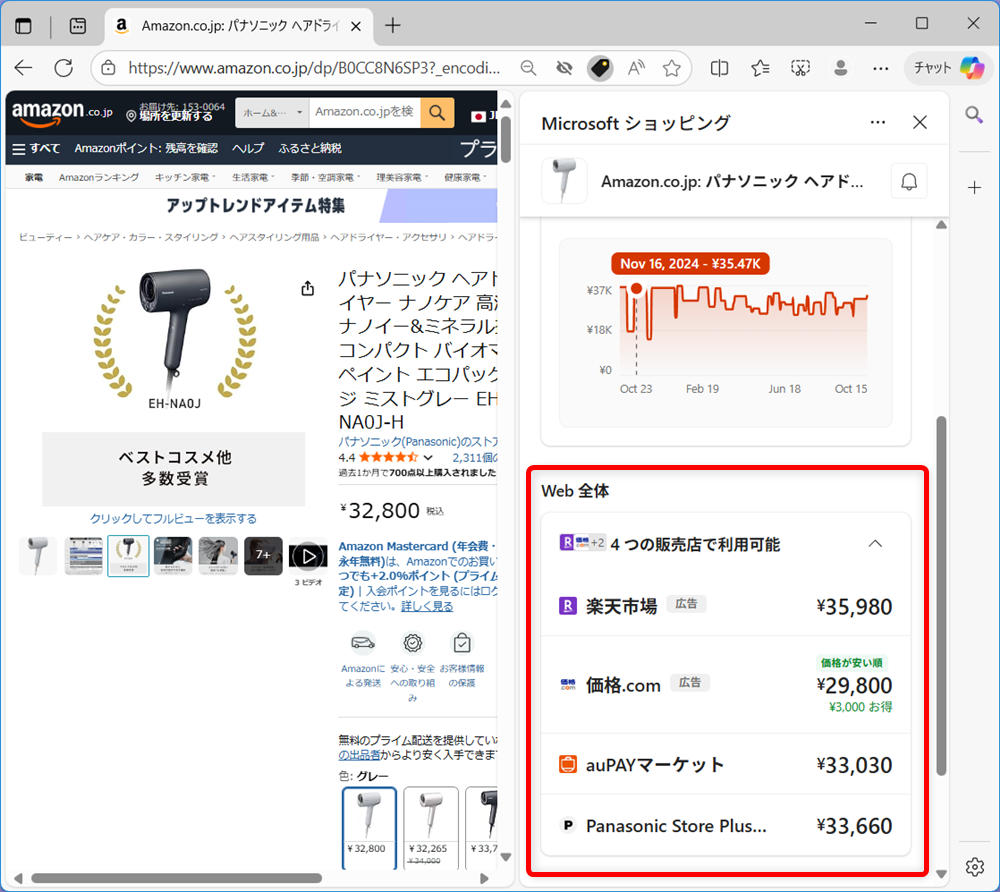This screenshot has height=892, width=1000.
Task: Open the browser settings menu via ellipsis
Action: 880,68
